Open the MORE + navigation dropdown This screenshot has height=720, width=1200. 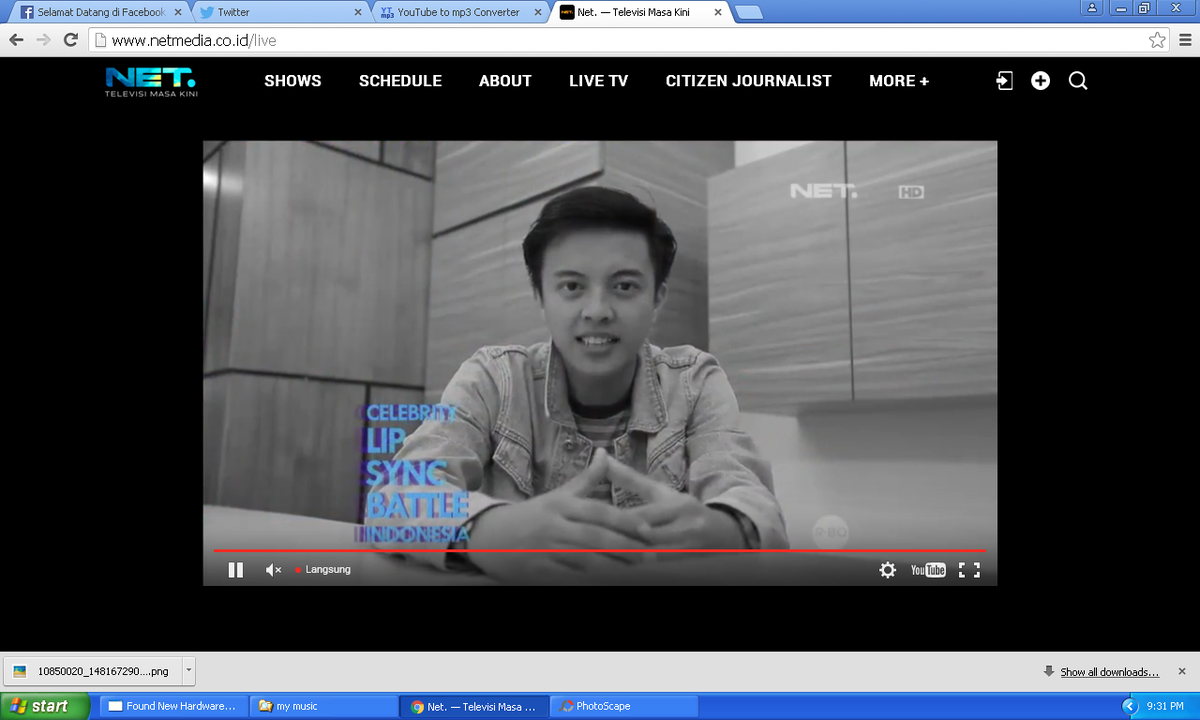coord(897,80)
